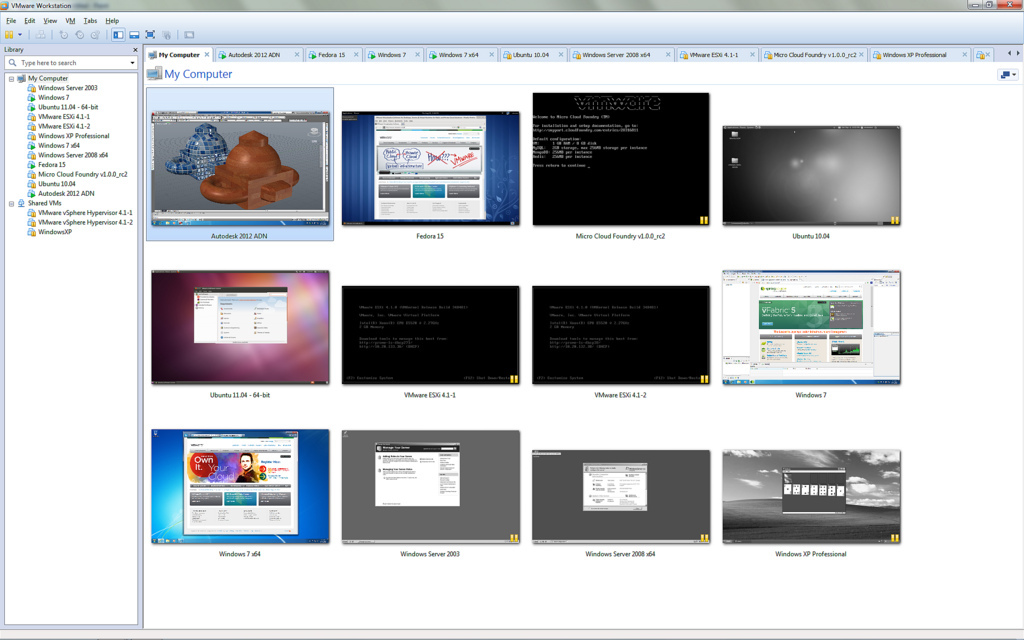
Task: Open the thumbnail view options dropdown
Action: tap(1007, 75)
